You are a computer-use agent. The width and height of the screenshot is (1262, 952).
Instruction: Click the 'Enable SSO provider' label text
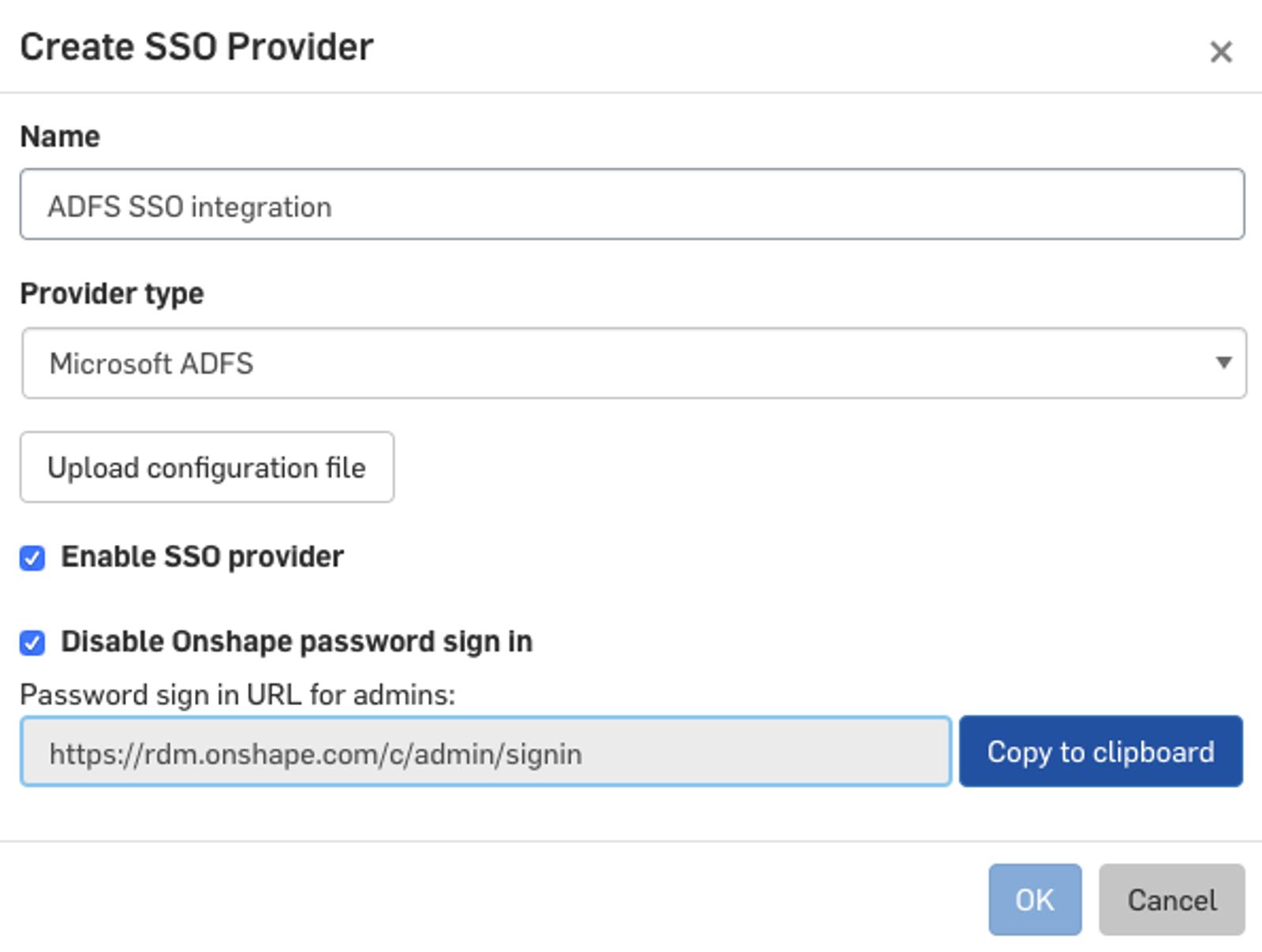click(202, 557)
